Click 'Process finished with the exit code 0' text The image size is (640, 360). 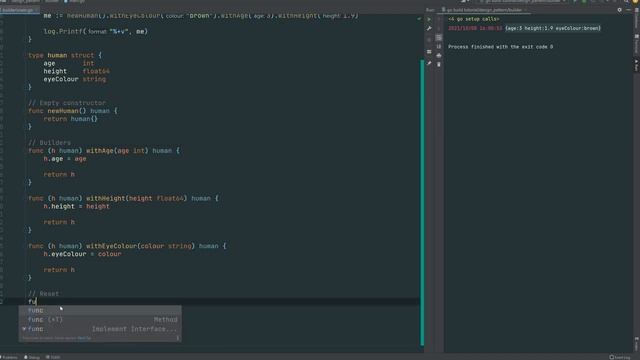point(500,47)
